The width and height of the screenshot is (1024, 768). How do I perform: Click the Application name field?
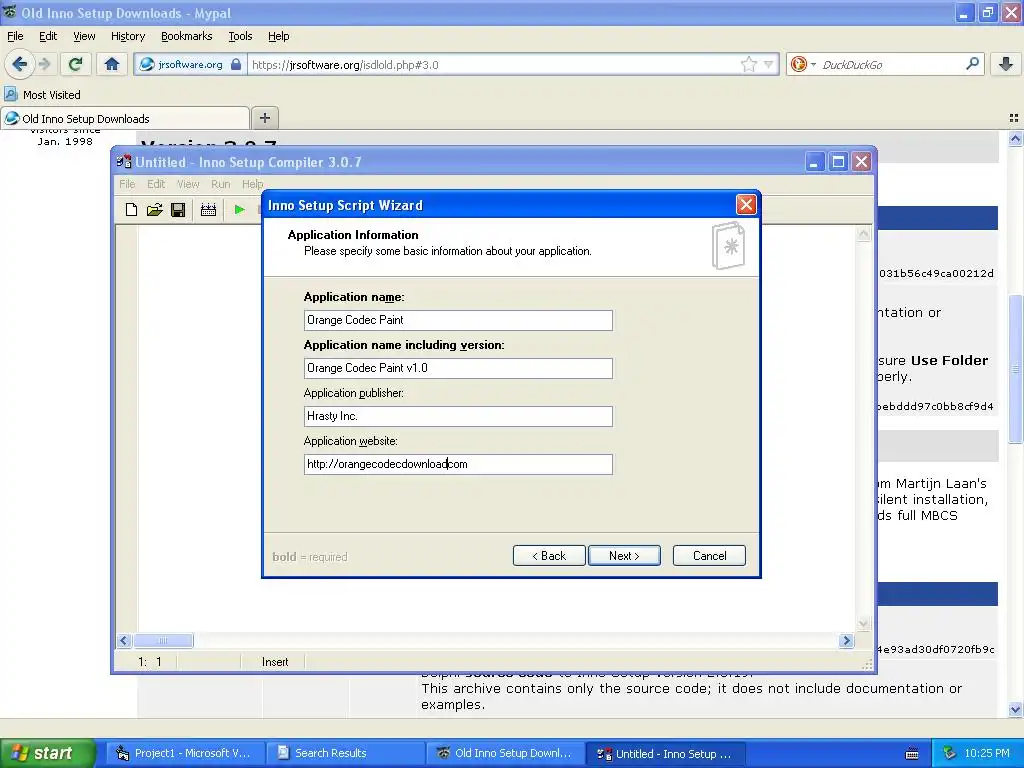(458, 320)
